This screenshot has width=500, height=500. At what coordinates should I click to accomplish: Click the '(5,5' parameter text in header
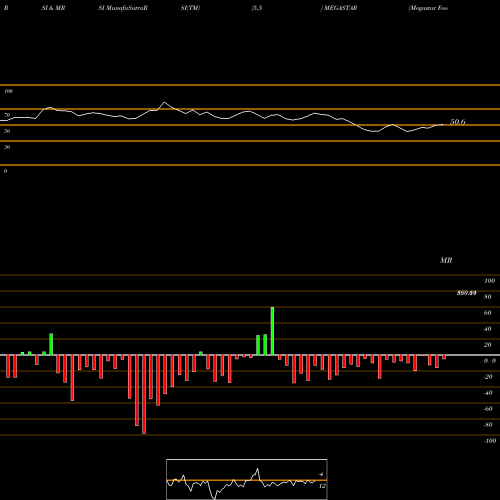point(257,8)
